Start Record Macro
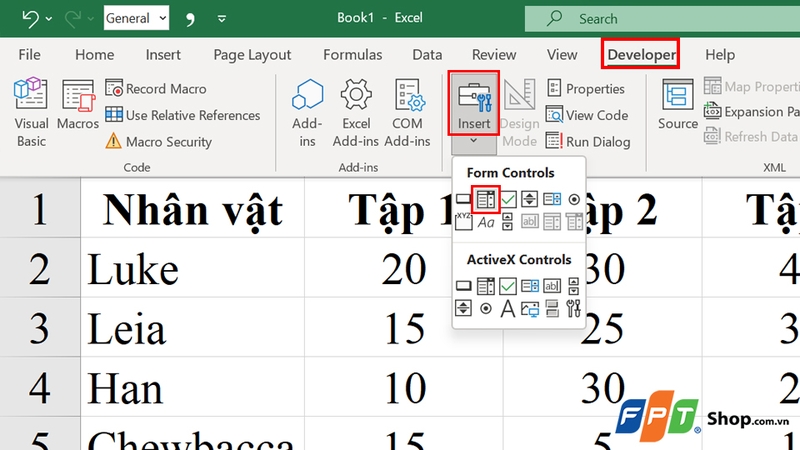Viewport: 800px width, 450px height. coord(156,88)
